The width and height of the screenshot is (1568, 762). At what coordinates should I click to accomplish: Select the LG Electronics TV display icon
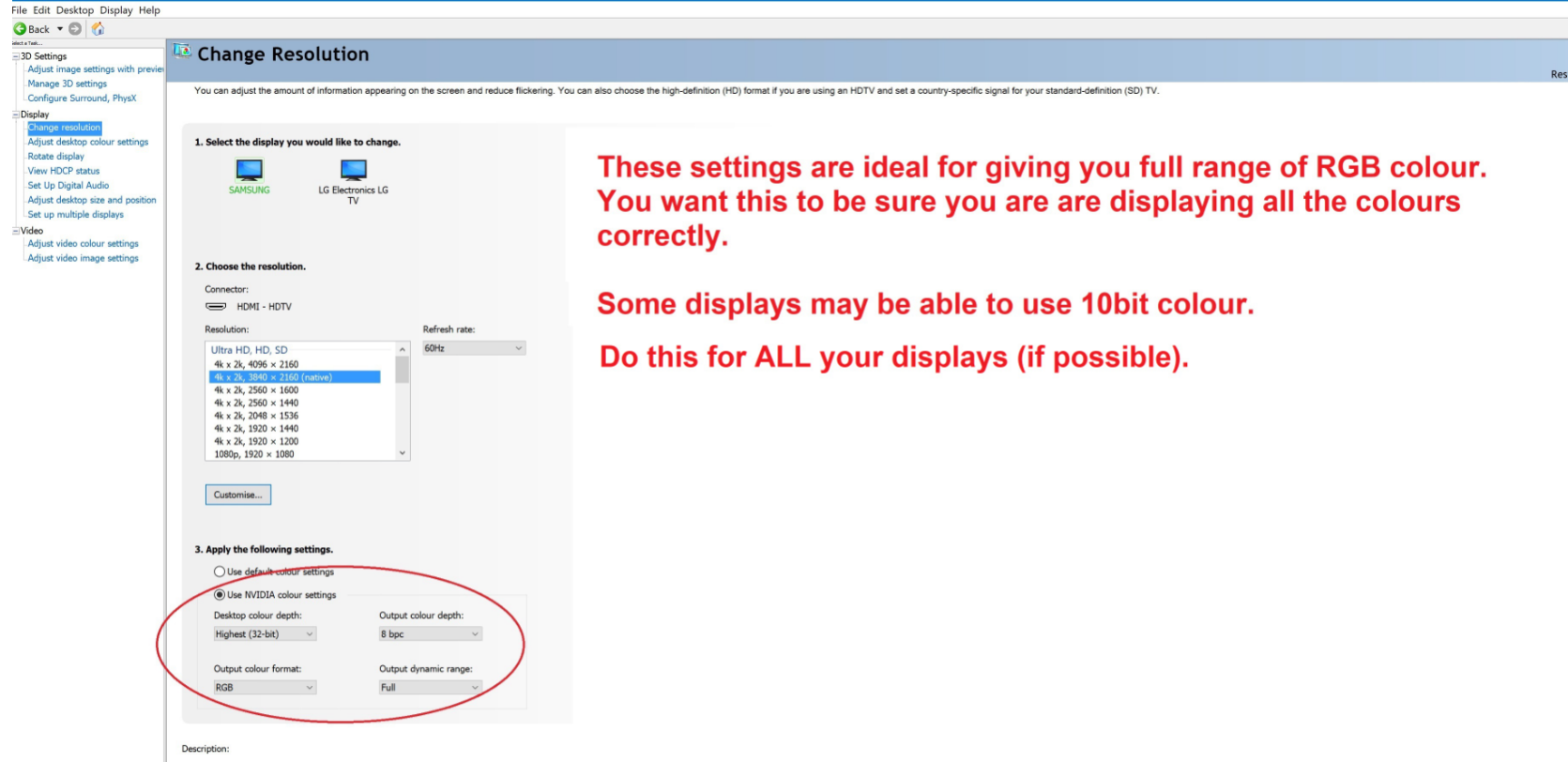353,170
